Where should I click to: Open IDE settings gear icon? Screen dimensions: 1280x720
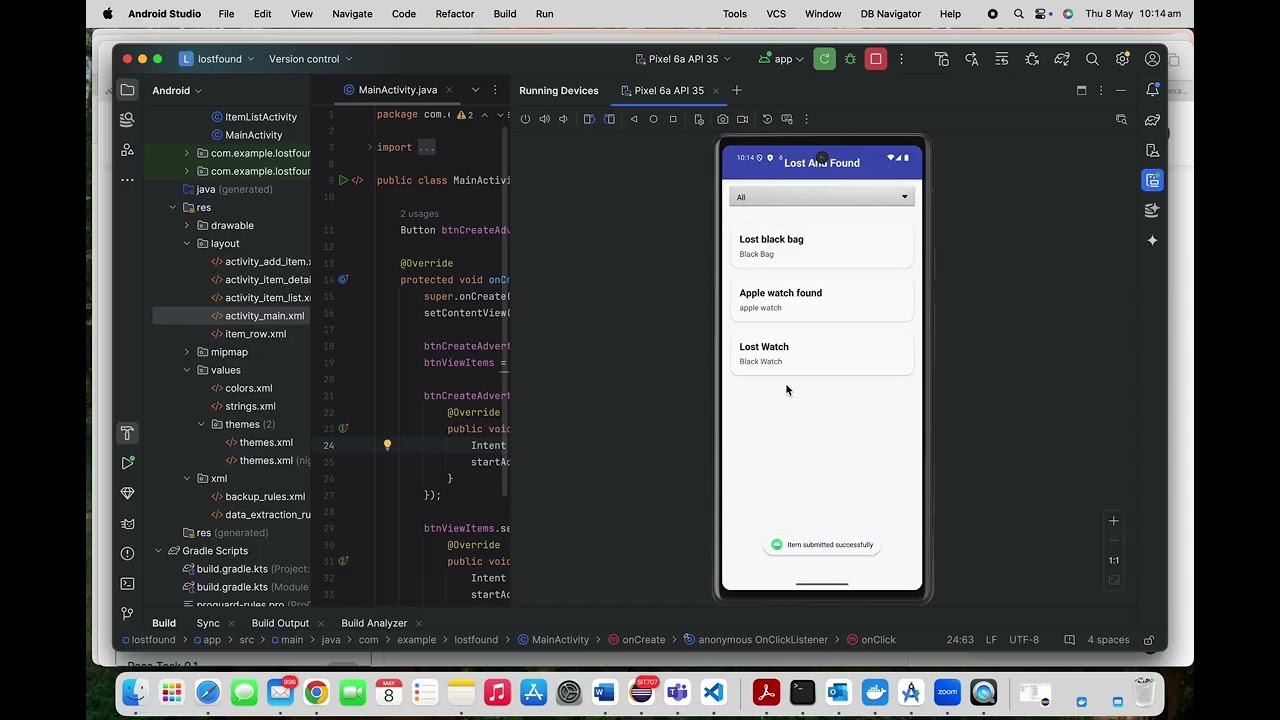(x=1122, y=59)
